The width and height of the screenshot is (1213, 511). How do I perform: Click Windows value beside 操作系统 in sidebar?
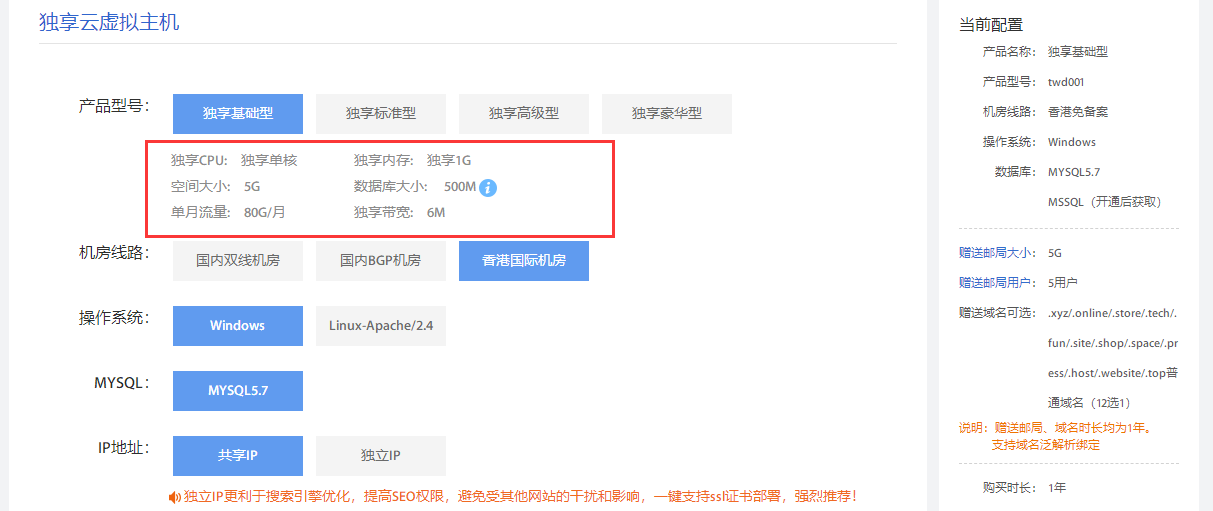click(x=1072, y=142)
